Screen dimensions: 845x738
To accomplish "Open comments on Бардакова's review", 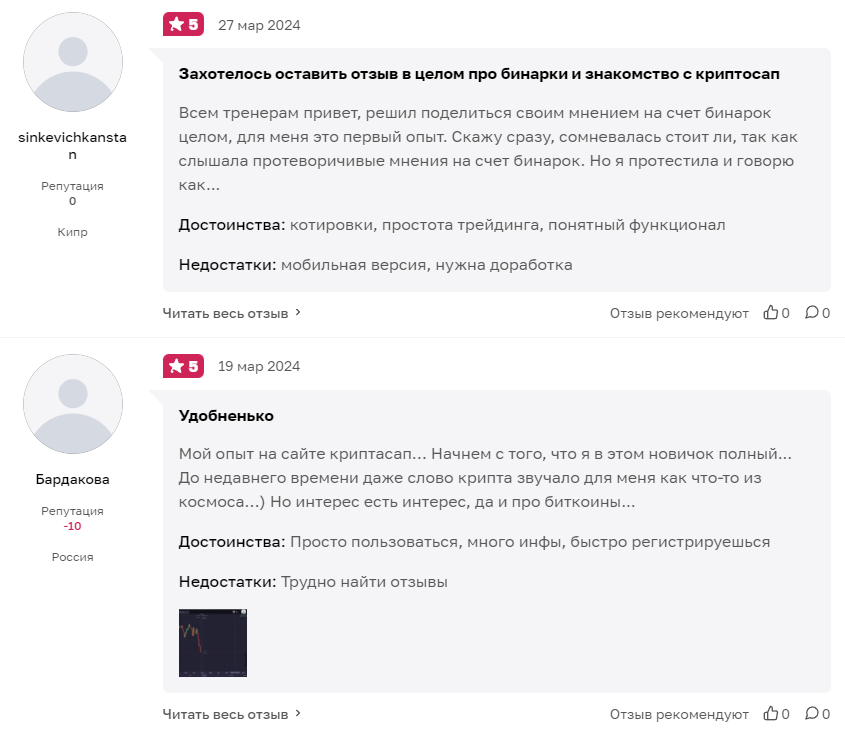I will 812,714.
